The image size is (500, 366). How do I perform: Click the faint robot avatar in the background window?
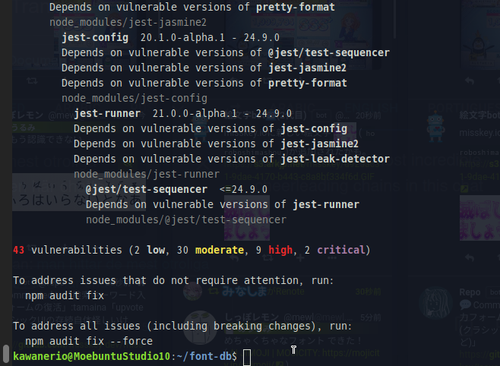pos(436,127)
